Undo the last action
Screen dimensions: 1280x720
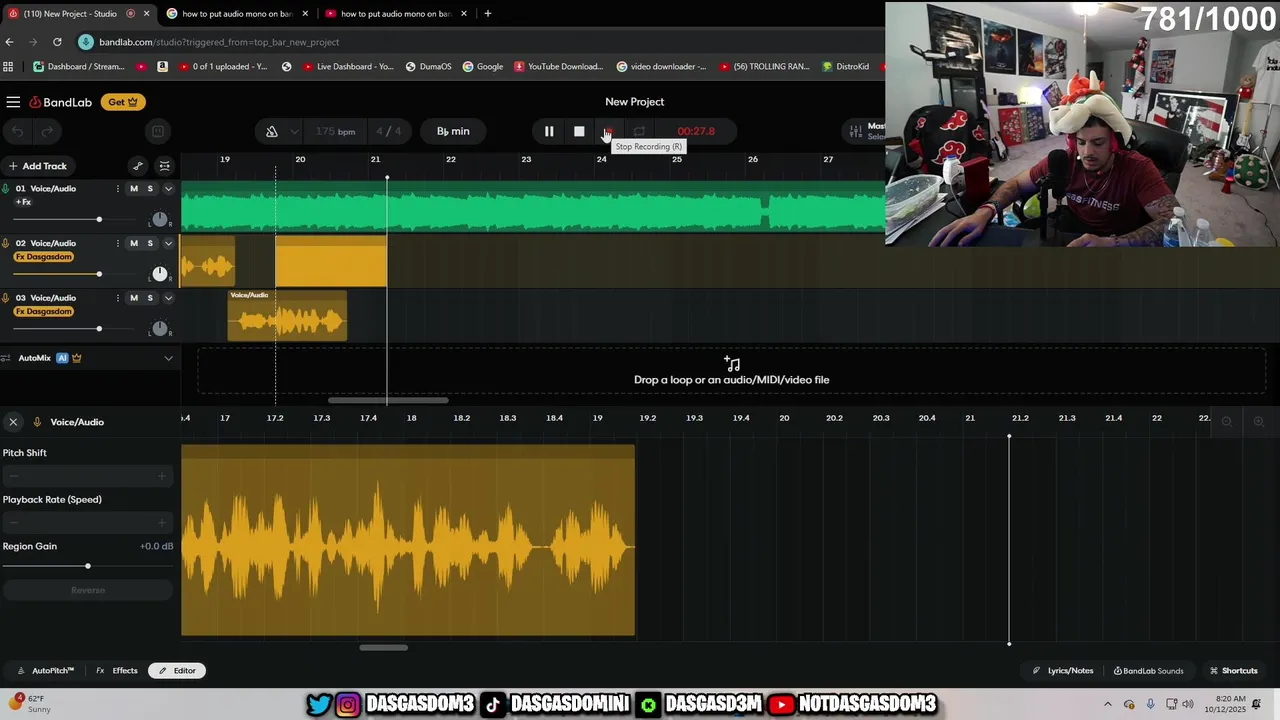click(17, 131)
